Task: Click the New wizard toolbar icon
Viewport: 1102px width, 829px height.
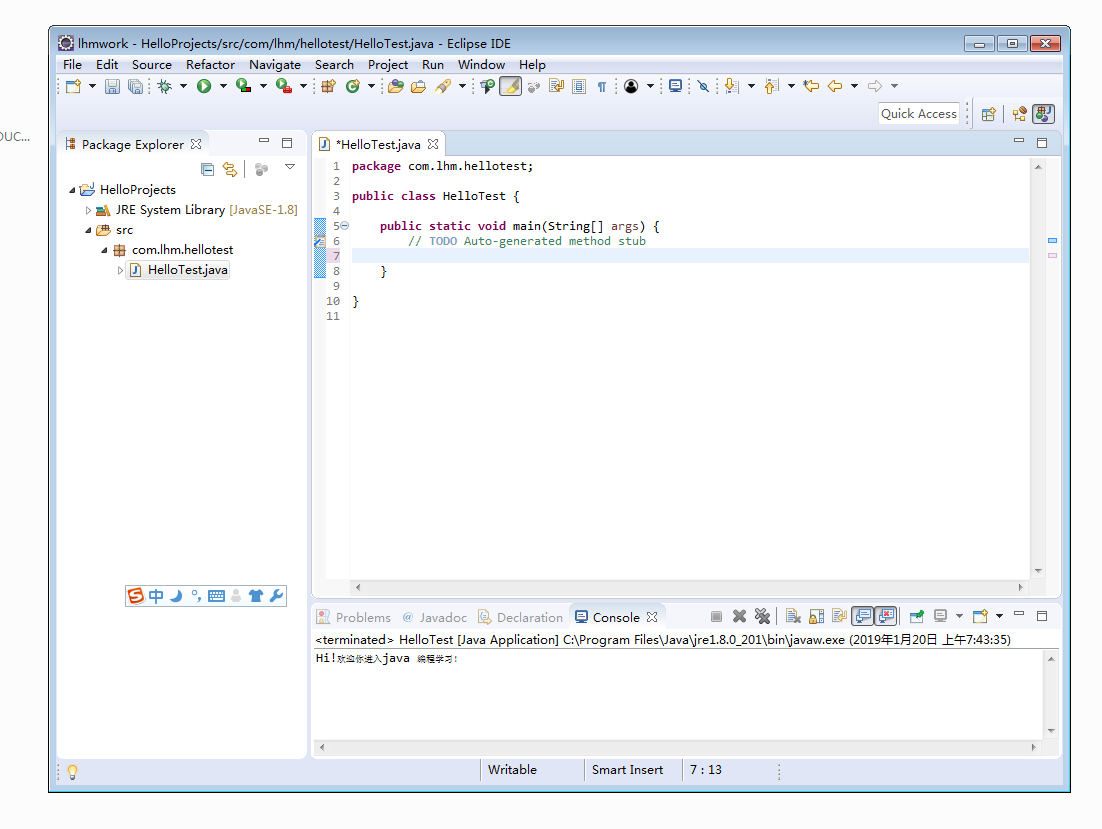Action: [x=73, y=86]
